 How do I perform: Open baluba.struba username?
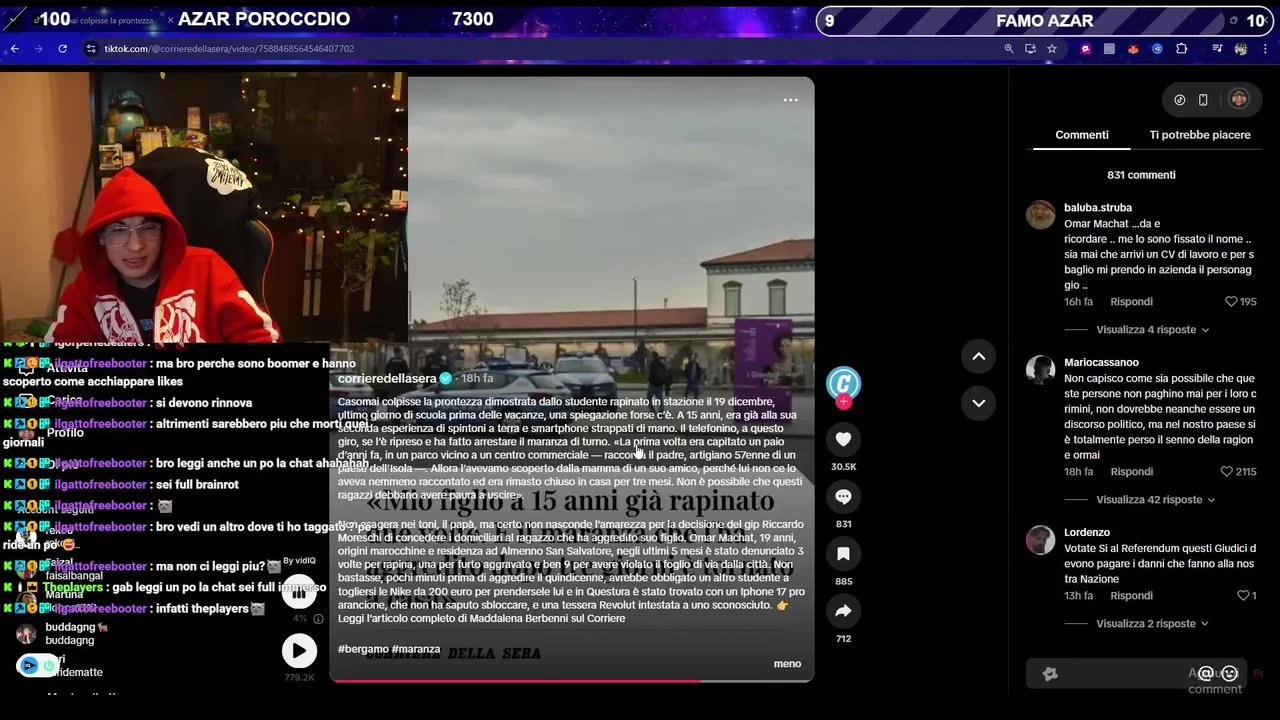(1098, 207)
